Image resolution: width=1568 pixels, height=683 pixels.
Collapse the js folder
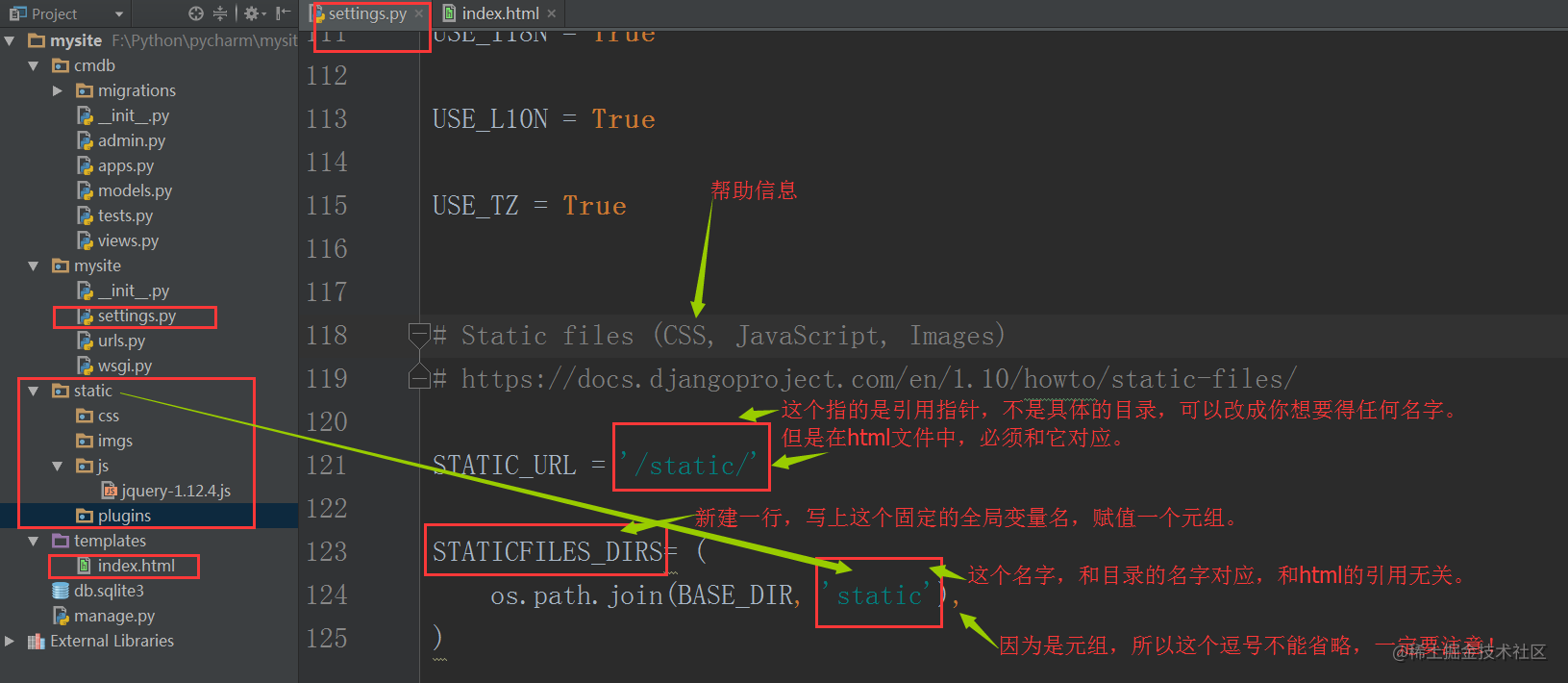(57, 466)
